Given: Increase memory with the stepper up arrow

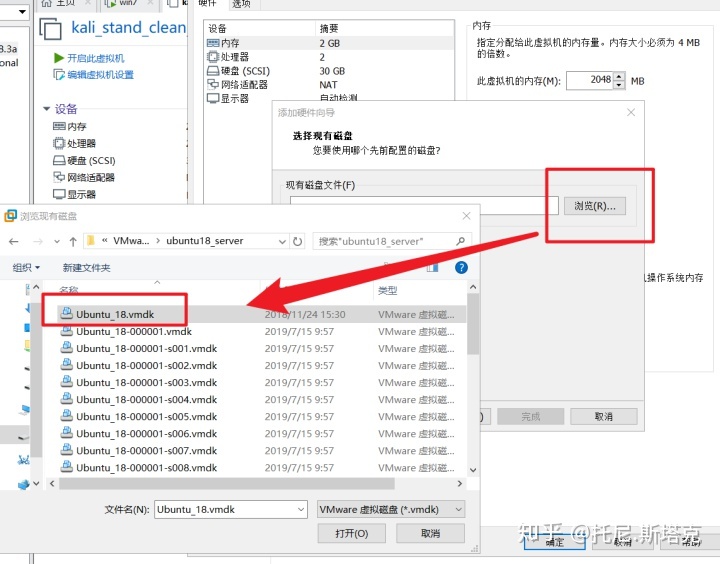Looking at the screenshot, I should pos(619,76).
